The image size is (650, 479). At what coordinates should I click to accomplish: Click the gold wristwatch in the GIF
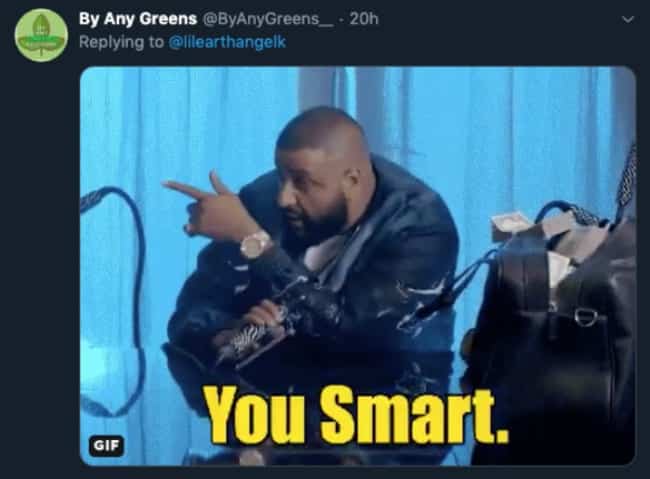click(255, 245)
